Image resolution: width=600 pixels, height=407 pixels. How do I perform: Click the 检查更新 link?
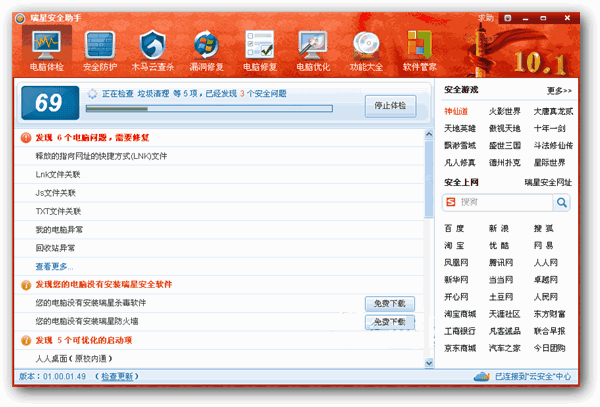click(117, 377)
